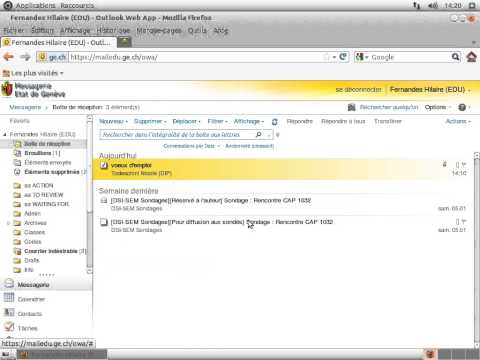The width and height of the screenshot is (480, 360).
Task: Open the Contacts icon
Action: pyautogui.click(x=9, y=313)
